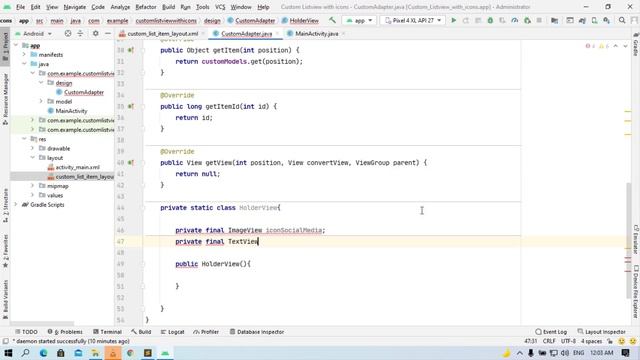Toggle the Build Variants sidebar button
The image size is (640, 360).
pos(5,300)
